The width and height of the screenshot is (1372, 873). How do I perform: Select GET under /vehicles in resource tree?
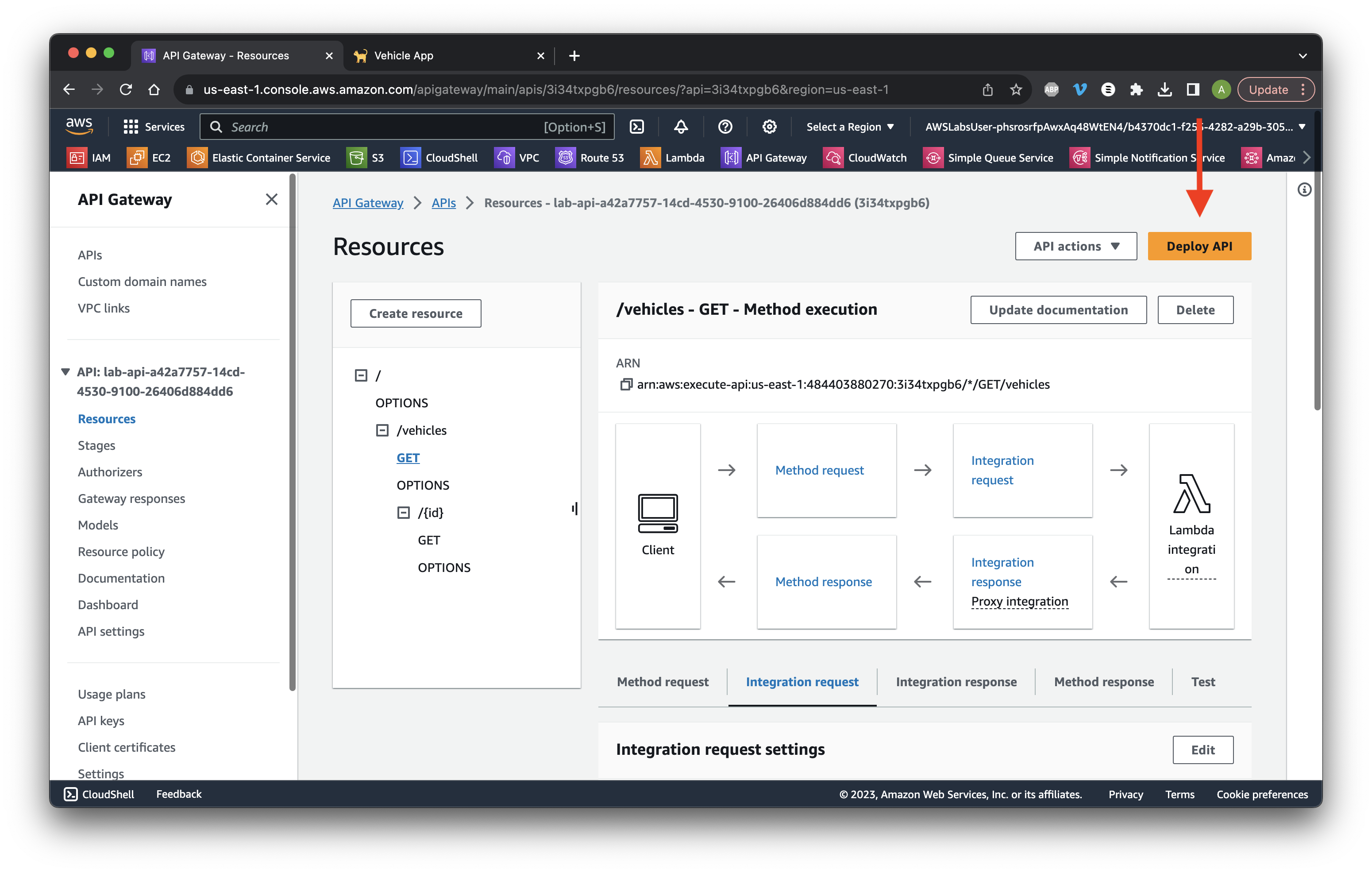coord(407,458)
